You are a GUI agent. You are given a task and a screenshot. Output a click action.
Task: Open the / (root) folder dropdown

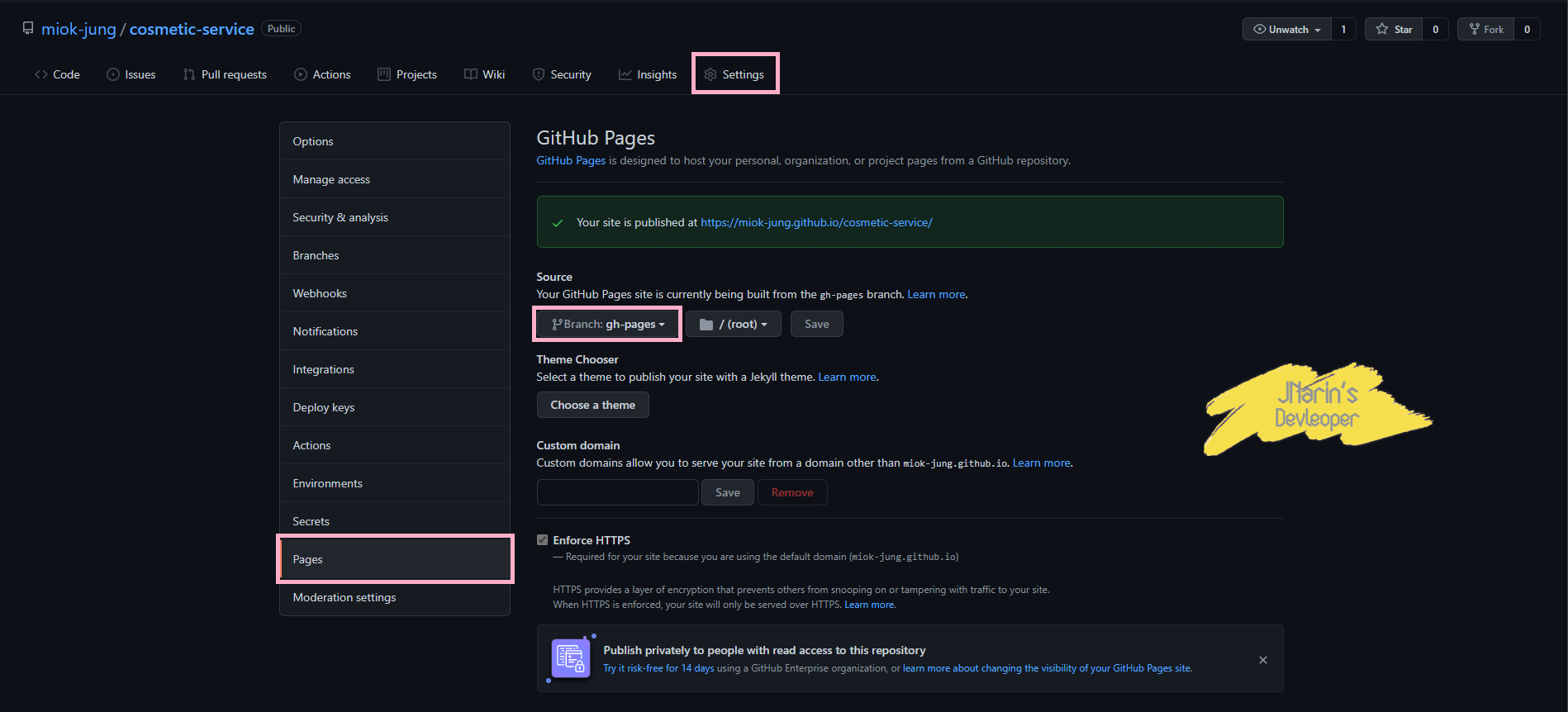click(734, 324)
